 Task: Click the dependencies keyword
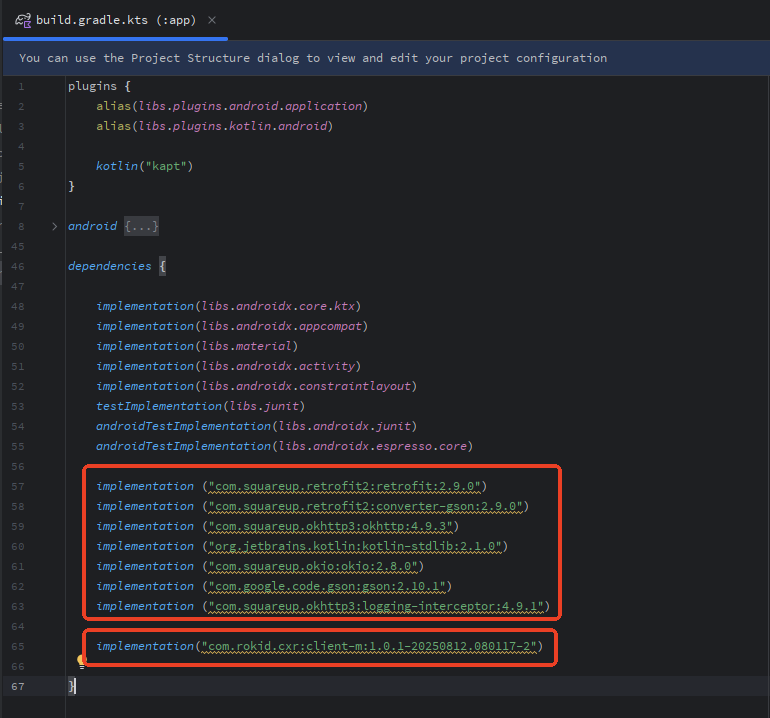110,266
